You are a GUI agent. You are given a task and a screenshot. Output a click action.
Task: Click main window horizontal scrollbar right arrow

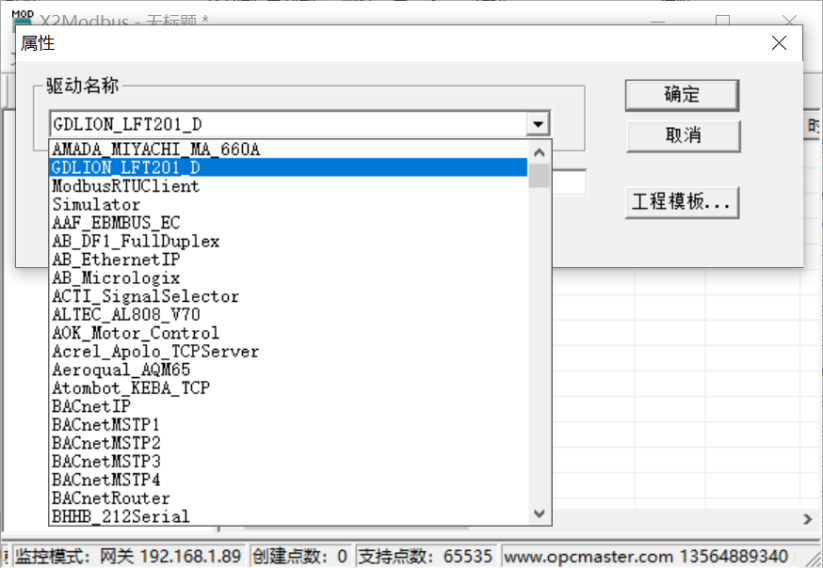point(807,519)
